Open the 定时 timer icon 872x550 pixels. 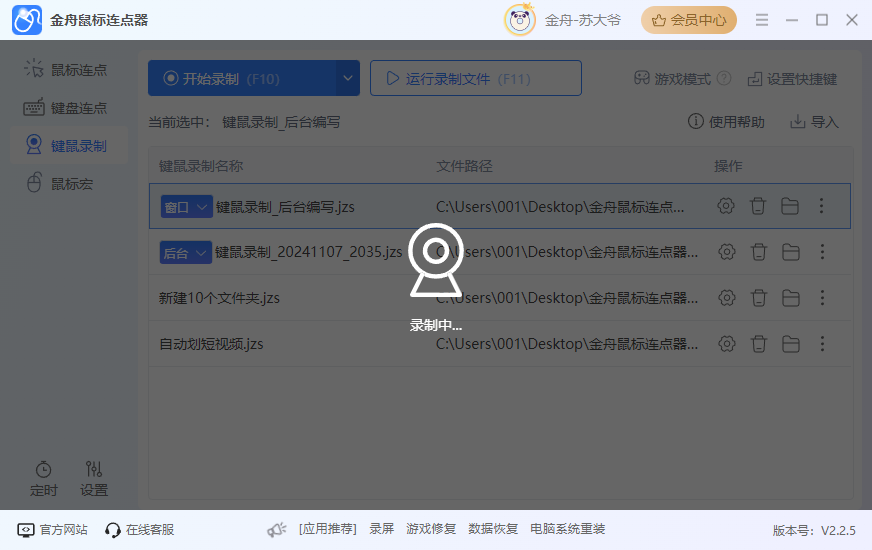coord(43,470)
